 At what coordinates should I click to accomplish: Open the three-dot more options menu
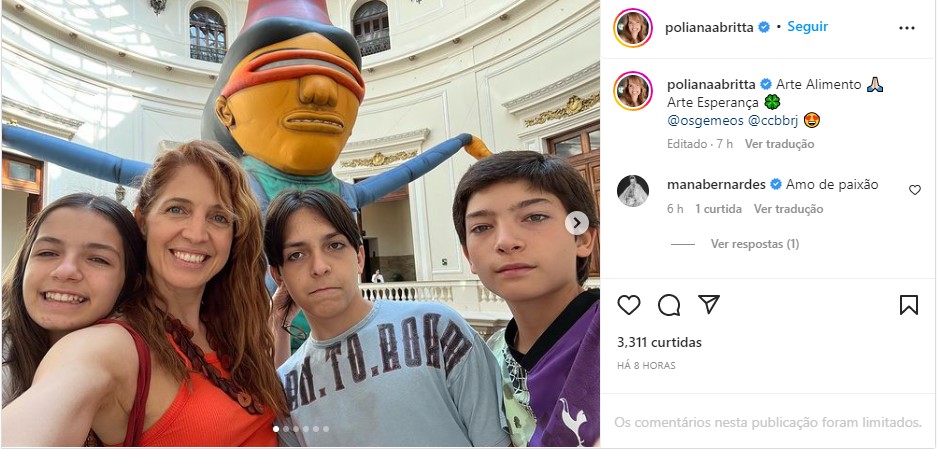tap(907, 28)
